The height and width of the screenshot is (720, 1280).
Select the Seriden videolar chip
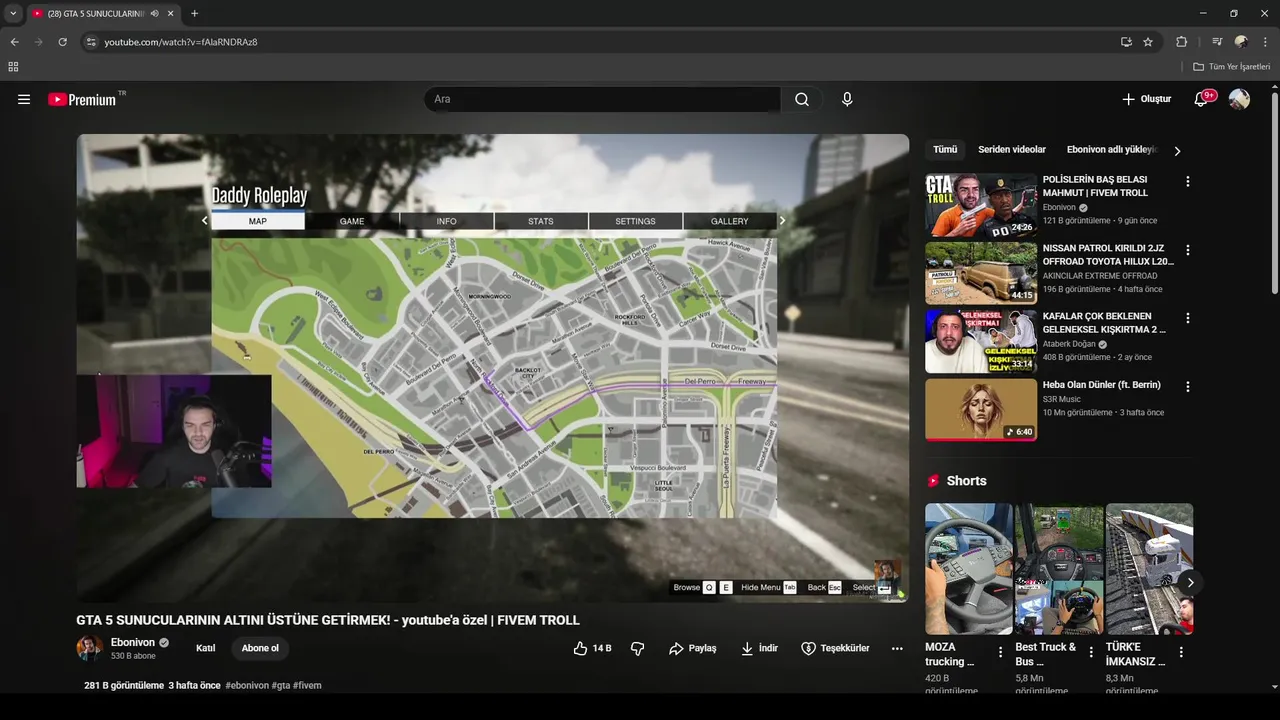tap(1012, 150)
